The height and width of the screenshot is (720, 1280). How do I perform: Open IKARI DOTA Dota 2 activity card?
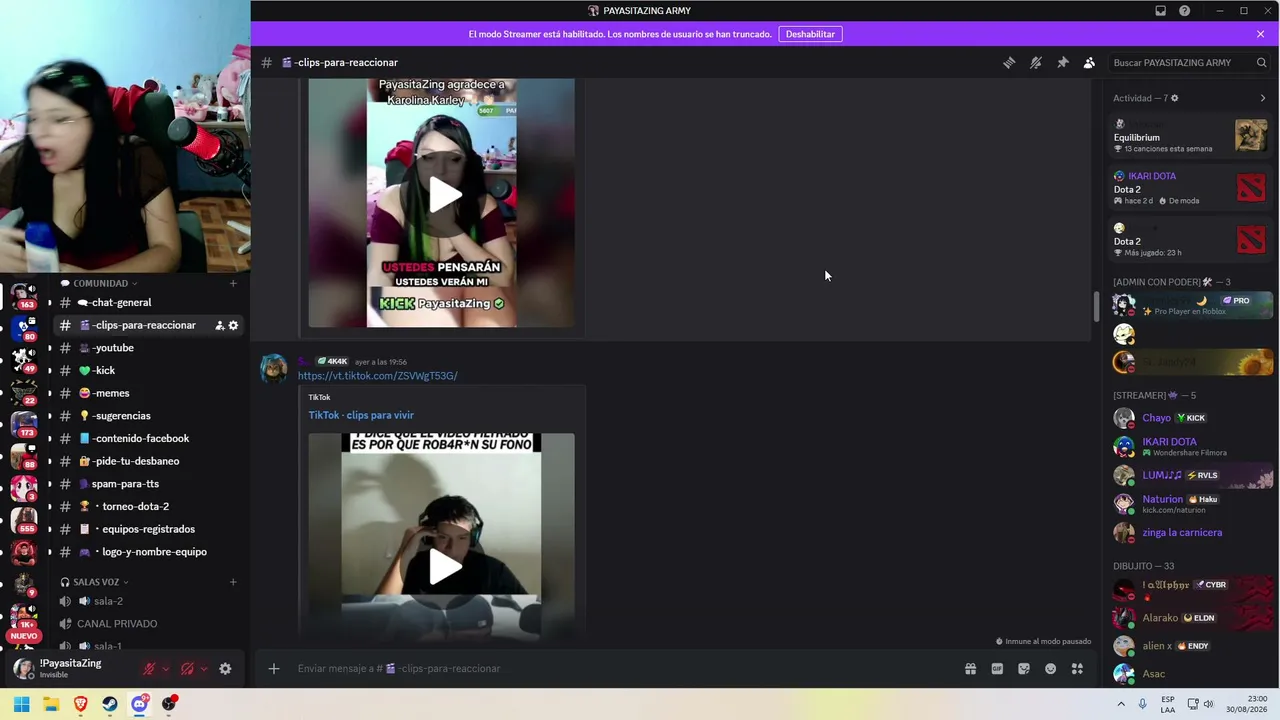point(1191,188)
